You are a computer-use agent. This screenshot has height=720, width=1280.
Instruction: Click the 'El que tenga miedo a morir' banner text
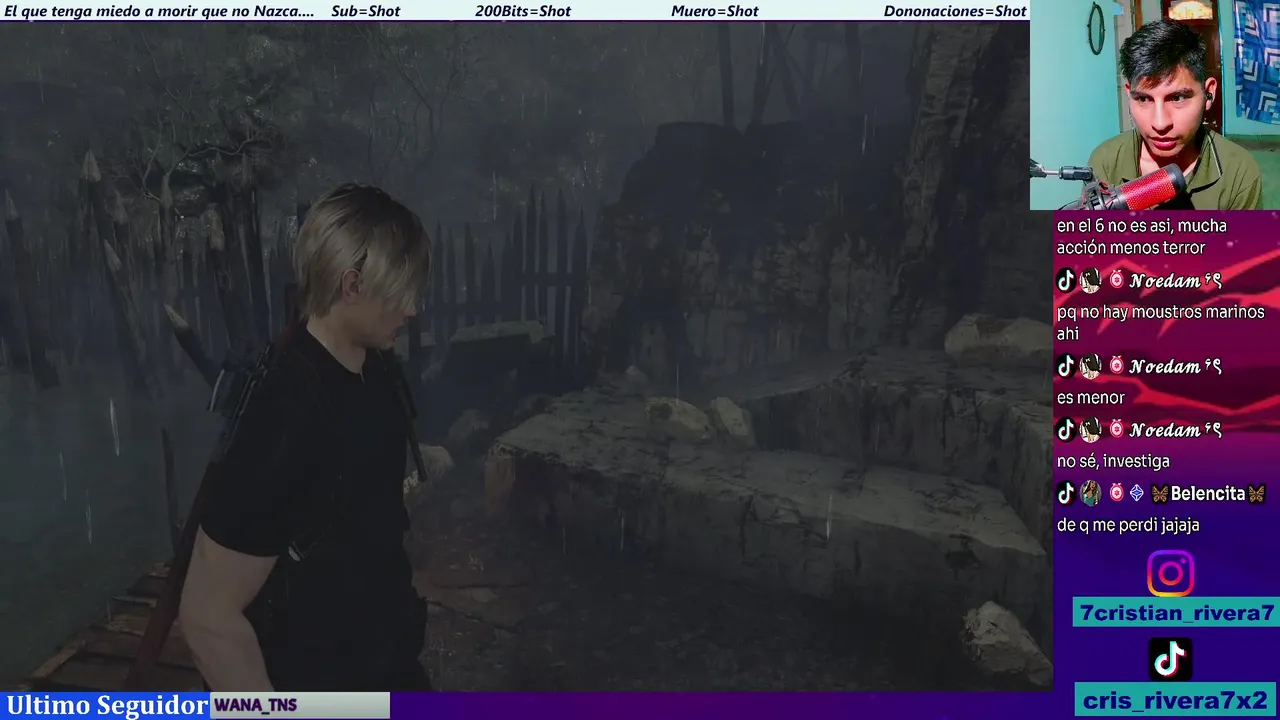pos(159,11)
